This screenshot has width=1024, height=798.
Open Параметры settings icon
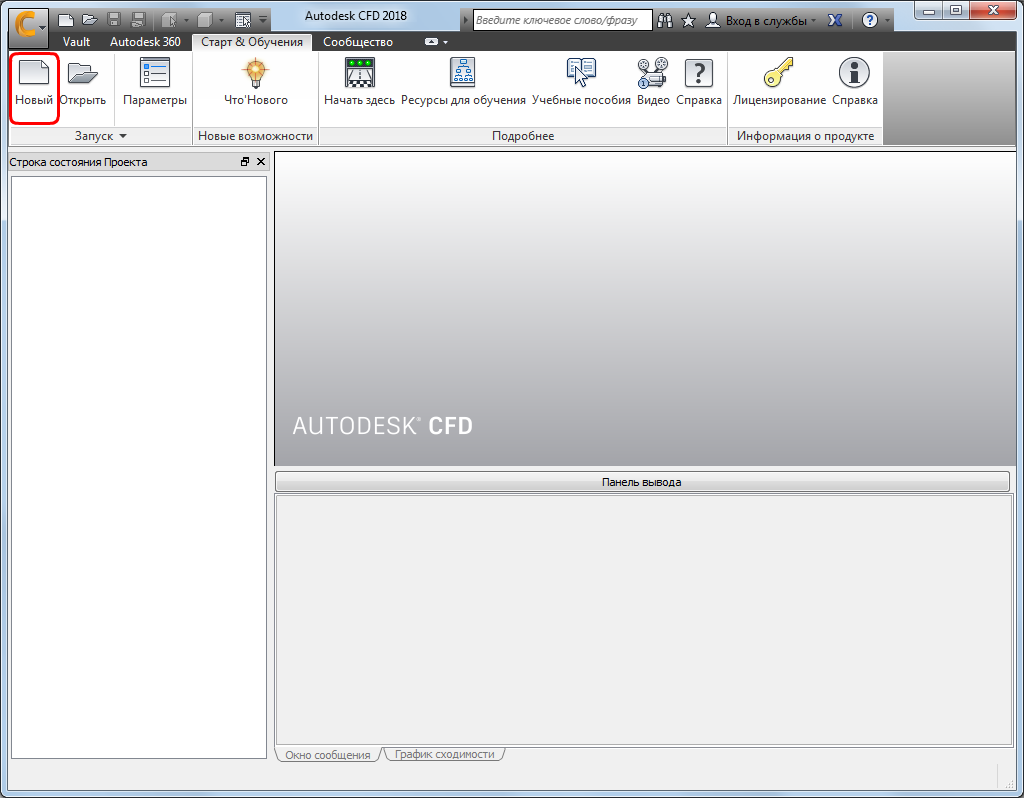click(155, 72)
